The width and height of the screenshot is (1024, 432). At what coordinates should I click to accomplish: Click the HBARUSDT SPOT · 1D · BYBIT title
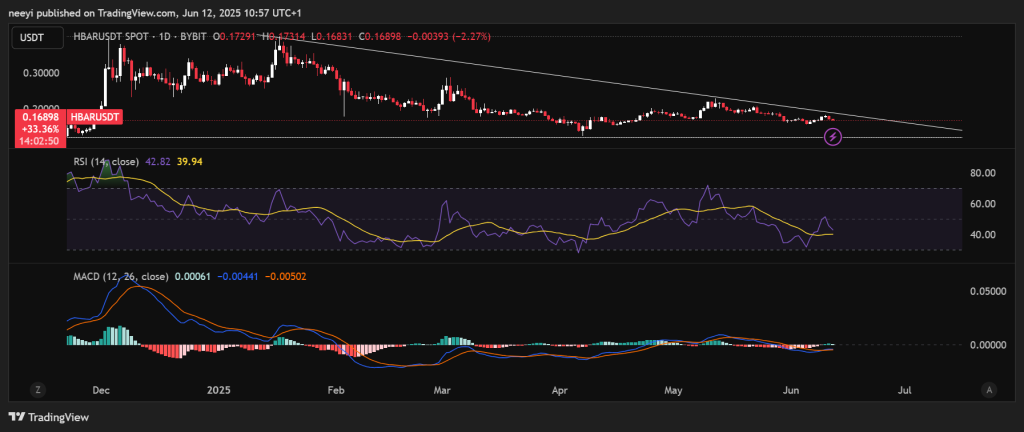pos(140,37)
